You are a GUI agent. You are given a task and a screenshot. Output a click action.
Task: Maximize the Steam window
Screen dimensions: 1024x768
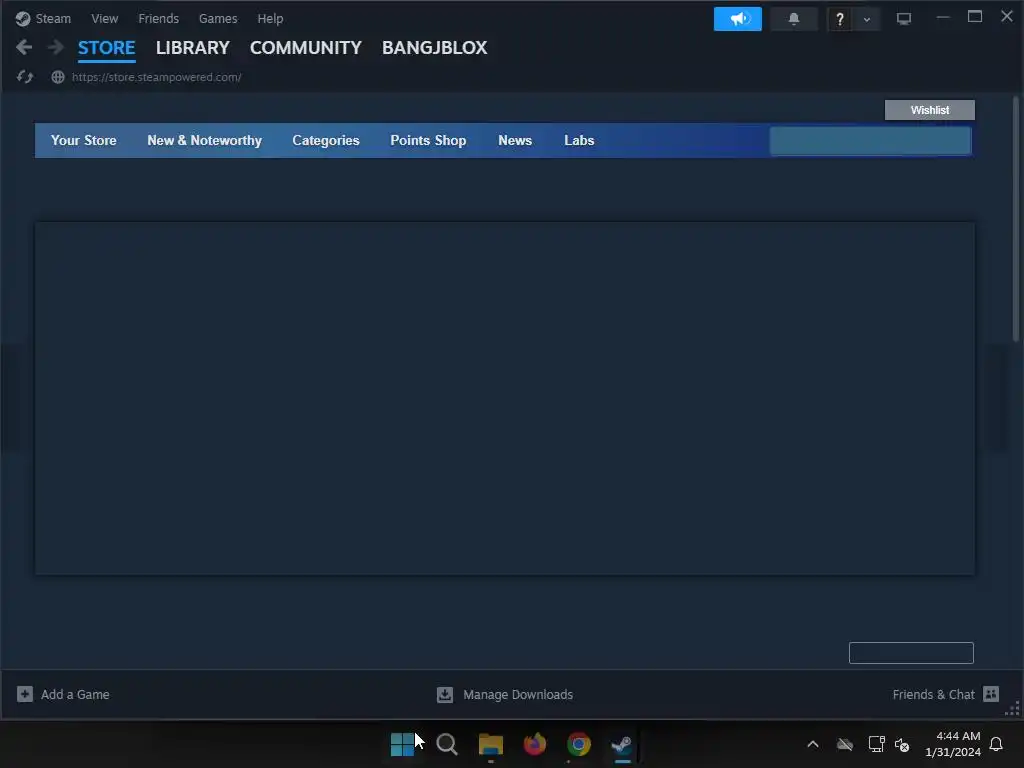pos(975,17)
